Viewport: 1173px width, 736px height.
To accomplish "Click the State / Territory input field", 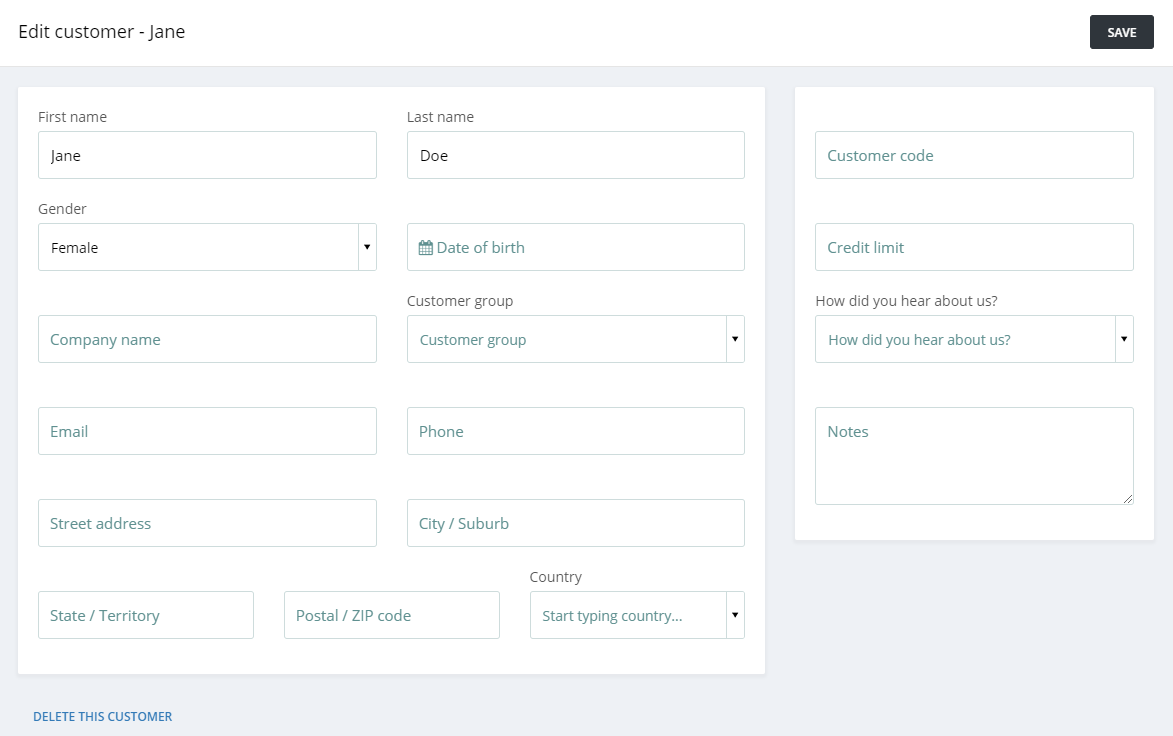I will point(146,615).
